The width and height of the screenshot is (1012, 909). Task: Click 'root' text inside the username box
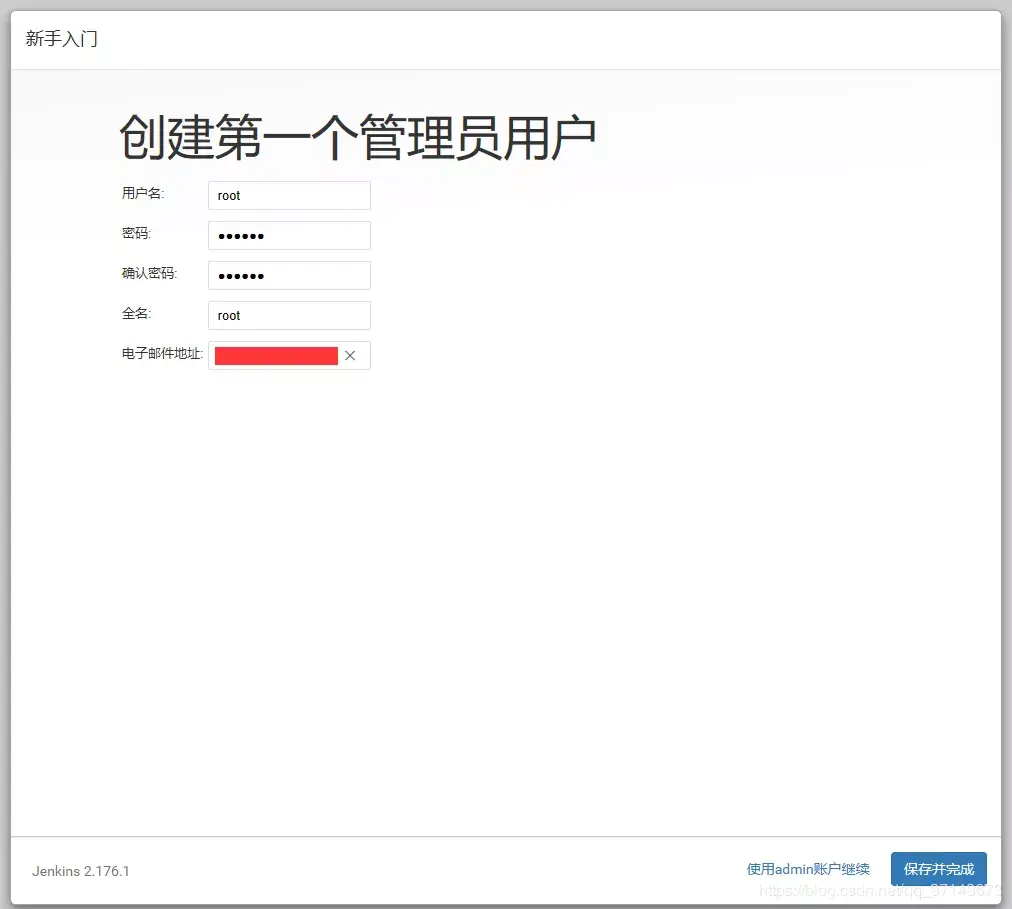pyautogui.click(x=228, y=195)
